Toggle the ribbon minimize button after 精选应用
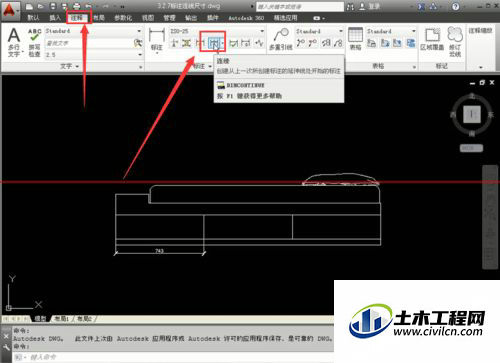500x363 pixels. [x=317, y=18]
